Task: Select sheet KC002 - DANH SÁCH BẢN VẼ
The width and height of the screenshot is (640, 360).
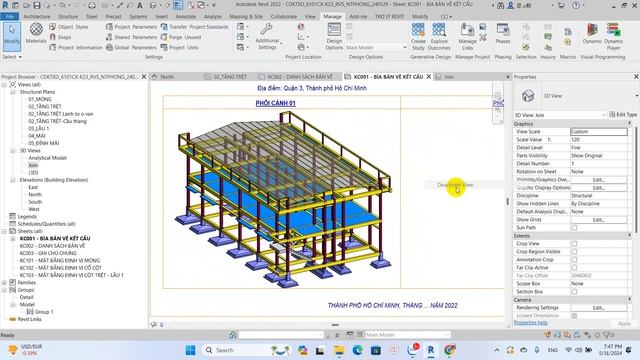Action: [52, 246]
